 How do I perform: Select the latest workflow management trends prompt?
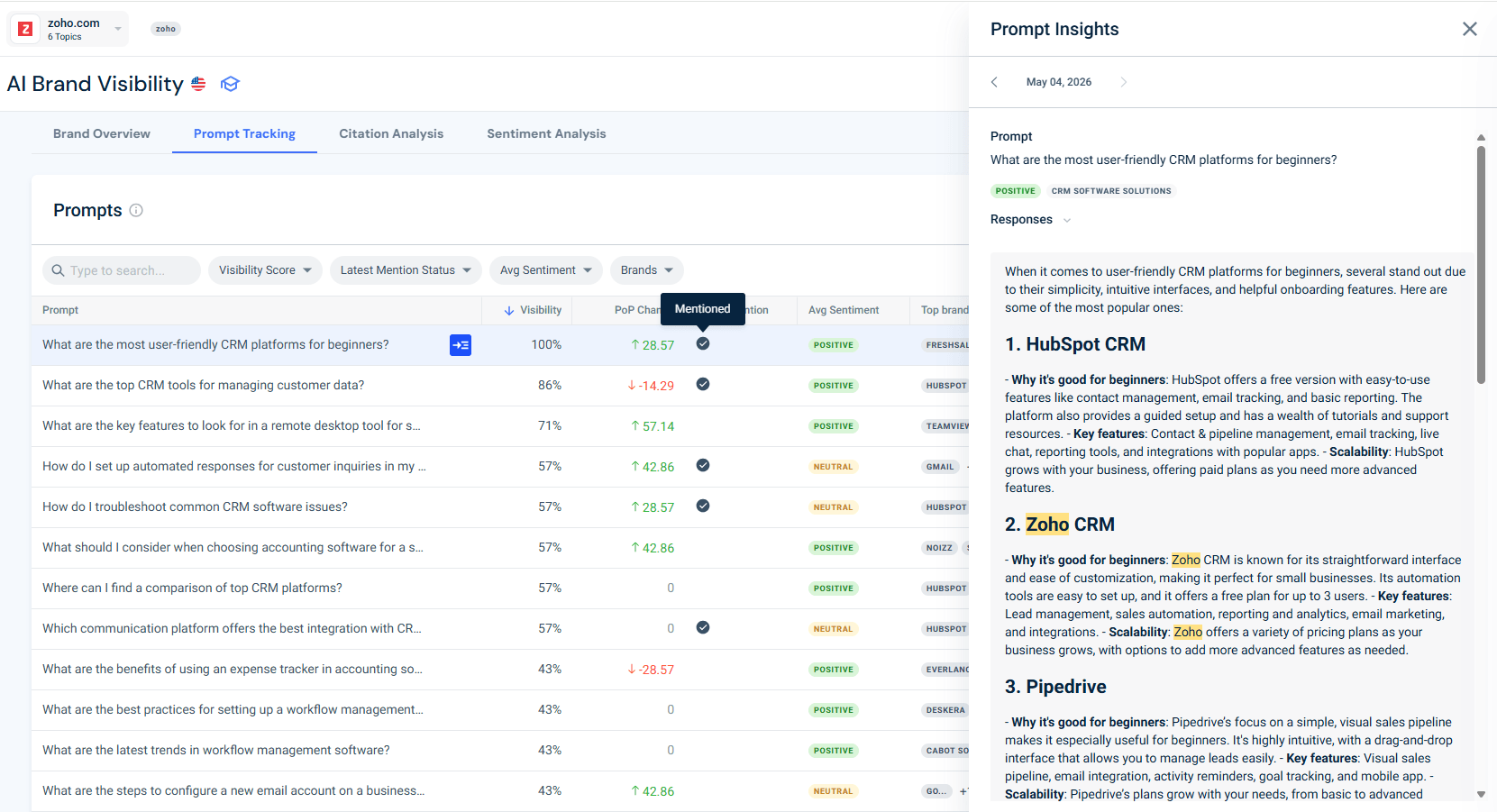216,750
